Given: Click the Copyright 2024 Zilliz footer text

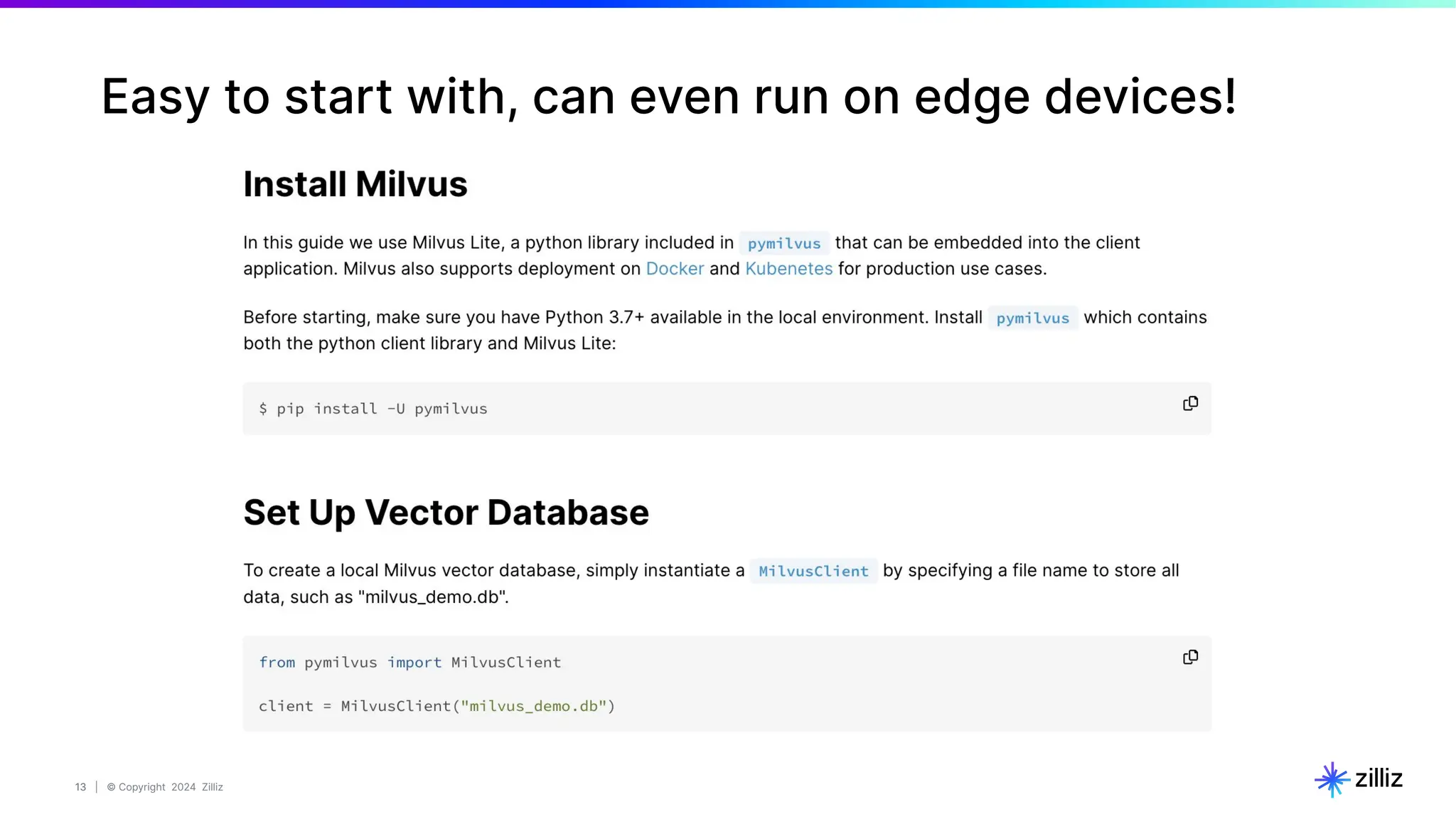Looking at the screenshot, I should click(x=165, y=787).
